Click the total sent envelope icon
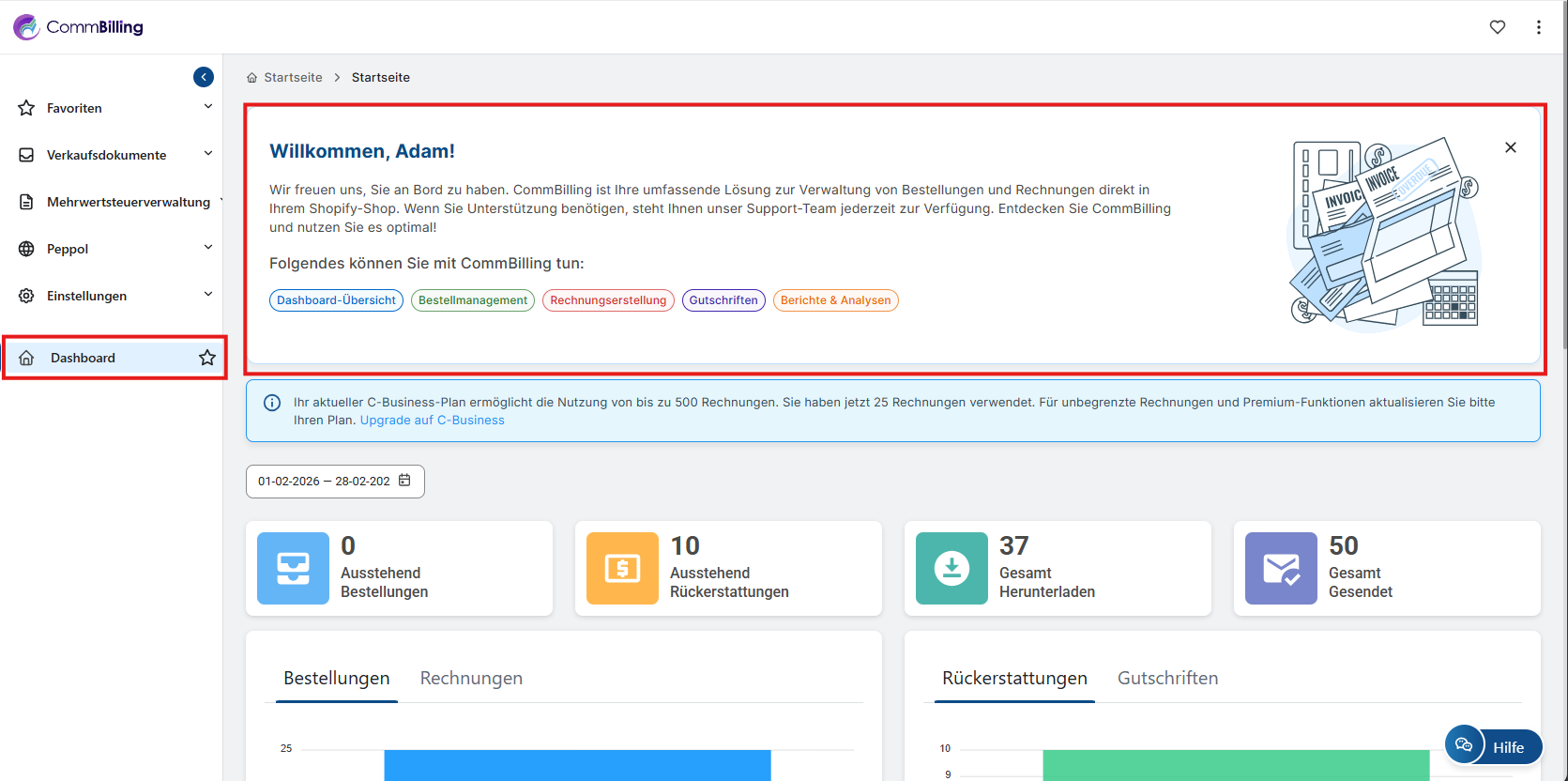This screenshot has height=781, width=1568. tap(1281, 569)
